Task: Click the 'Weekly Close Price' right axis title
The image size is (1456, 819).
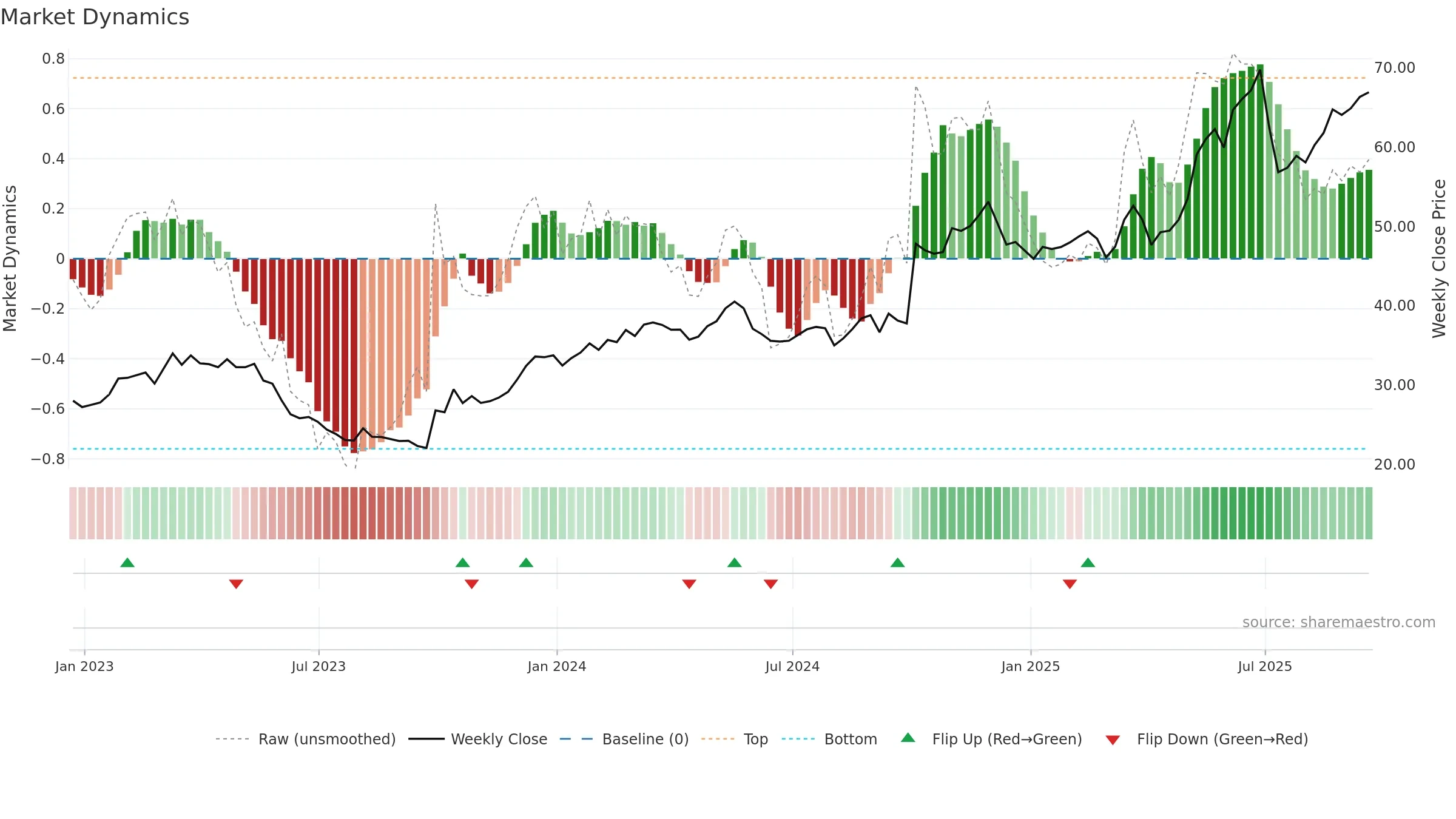Action: coord(1439,258)
